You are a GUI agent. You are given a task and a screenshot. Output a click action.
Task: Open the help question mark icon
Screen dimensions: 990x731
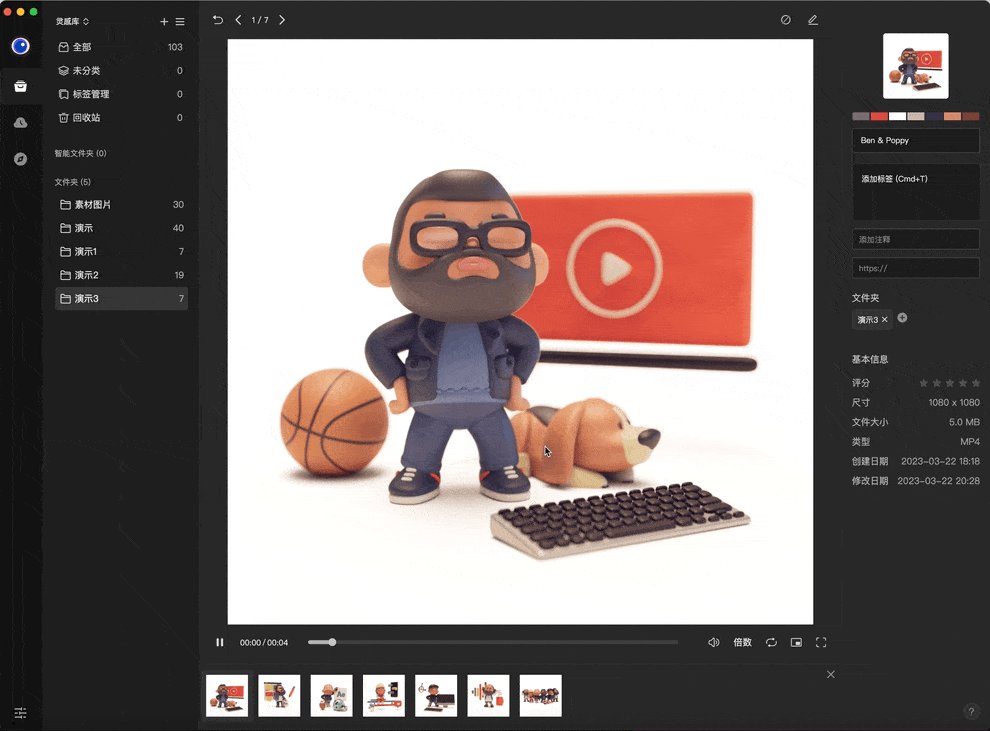point(971,711)
